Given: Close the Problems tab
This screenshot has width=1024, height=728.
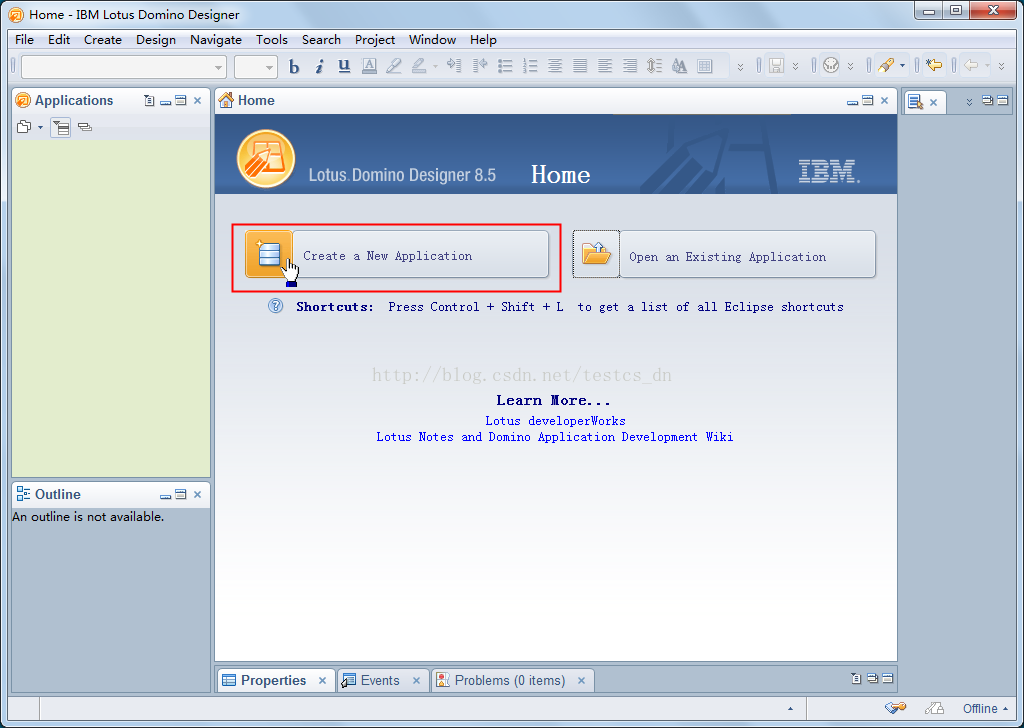Looking at the screenshot, I should tap(581, 680).
